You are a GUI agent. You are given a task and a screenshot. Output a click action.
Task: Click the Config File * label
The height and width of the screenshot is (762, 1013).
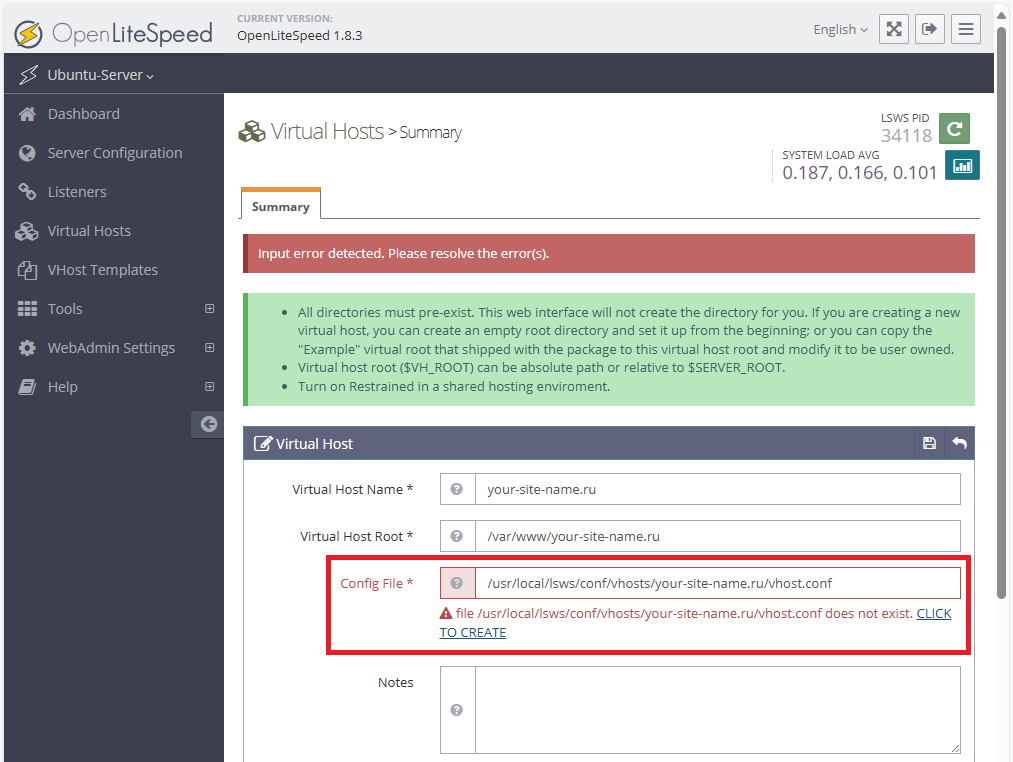(377, 583)
